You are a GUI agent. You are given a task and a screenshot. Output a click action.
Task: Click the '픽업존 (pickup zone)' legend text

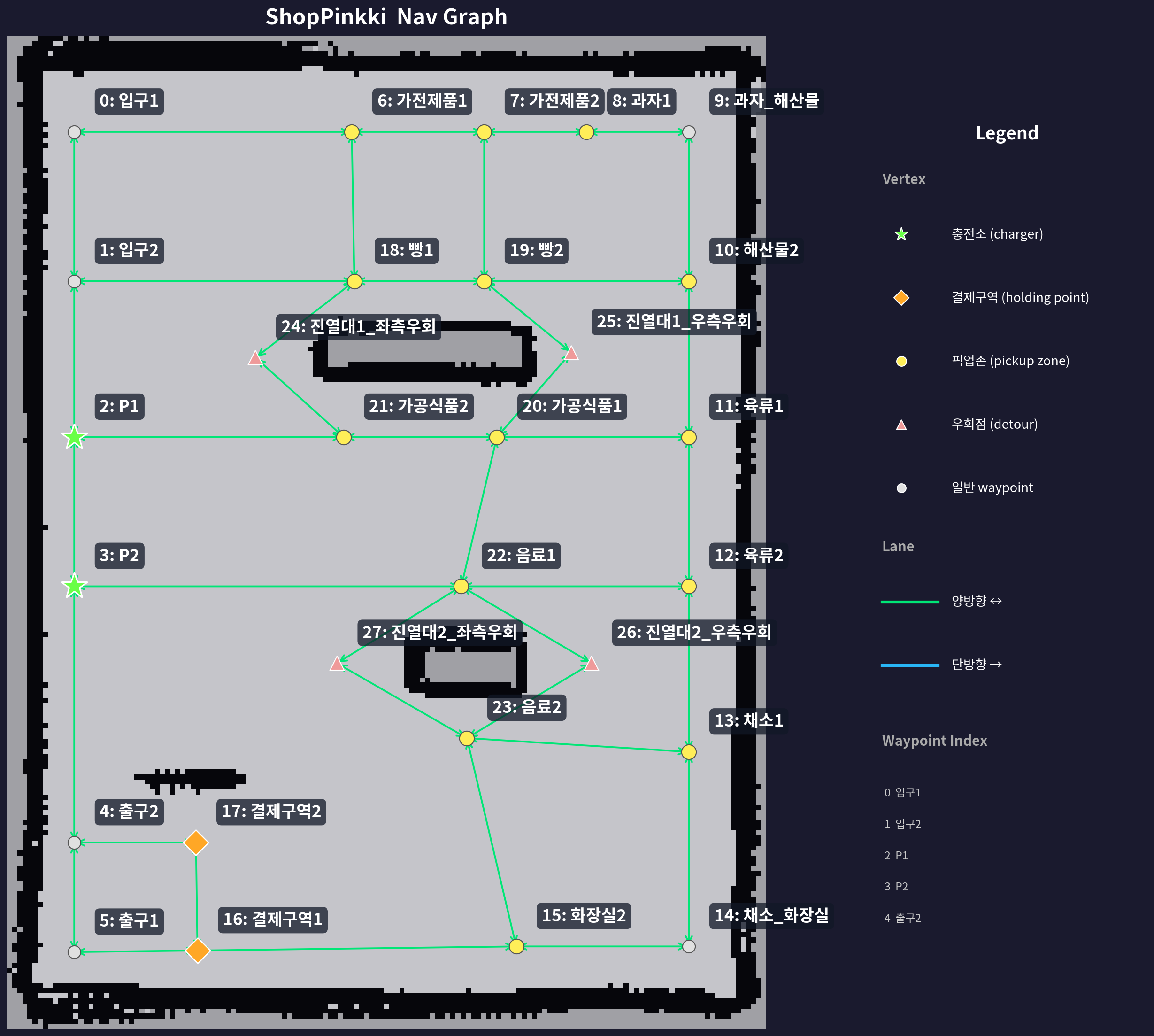(1010, 361)
